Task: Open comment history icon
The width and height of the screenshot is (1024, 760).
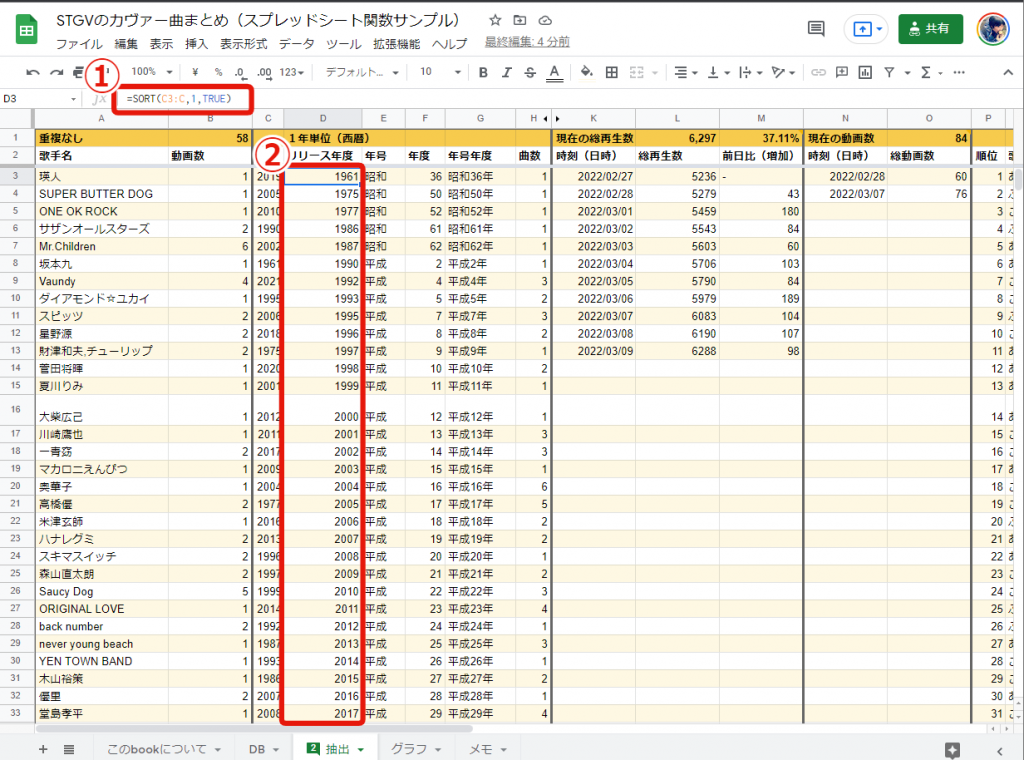Action: 816,29
